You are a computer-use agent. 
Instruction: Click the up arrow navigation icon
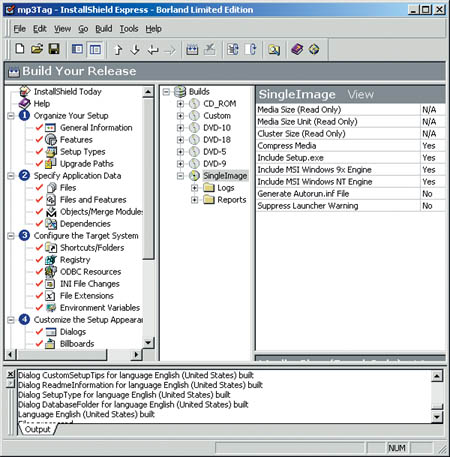point(118,50)
